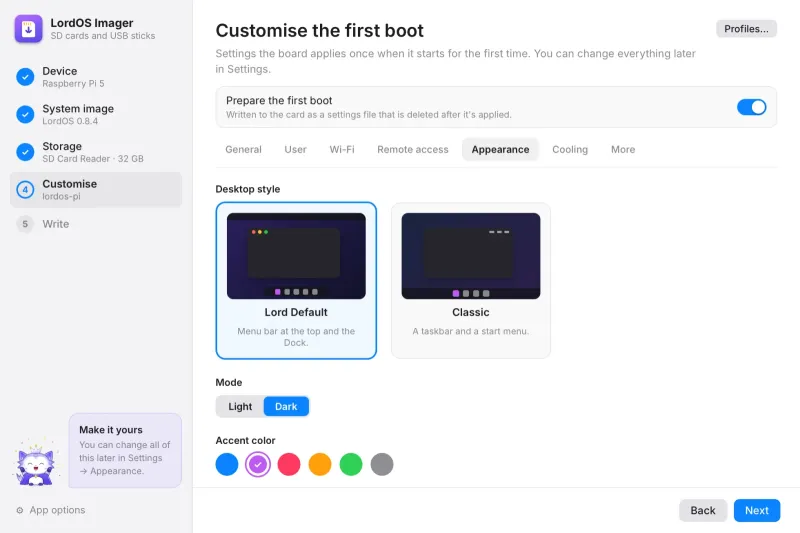Toggle the Prepare the first boot switch
This screenshot has width=800, height=533.
(751, 107)
